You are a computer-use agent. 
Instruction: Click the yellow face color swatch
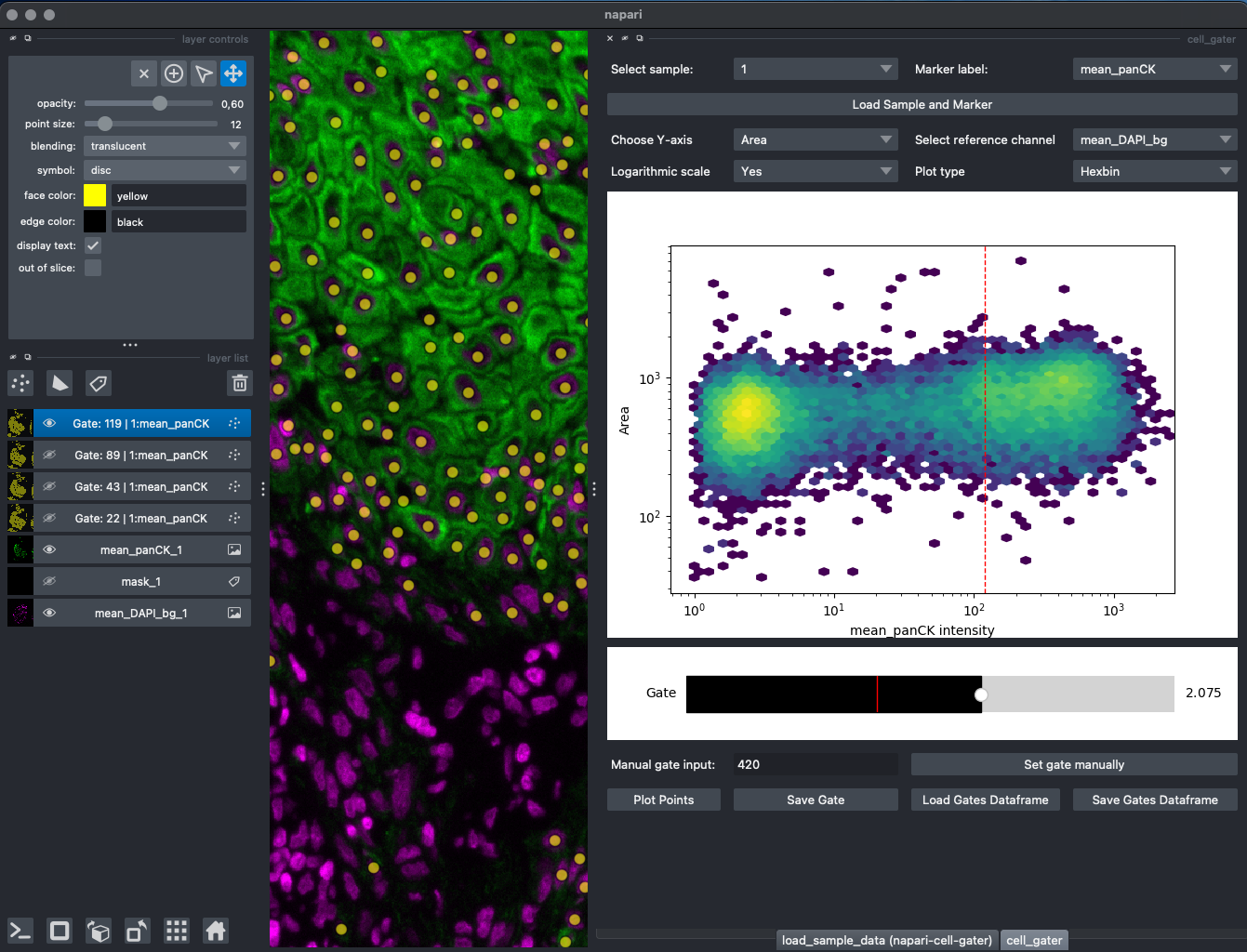coord(95,195)
